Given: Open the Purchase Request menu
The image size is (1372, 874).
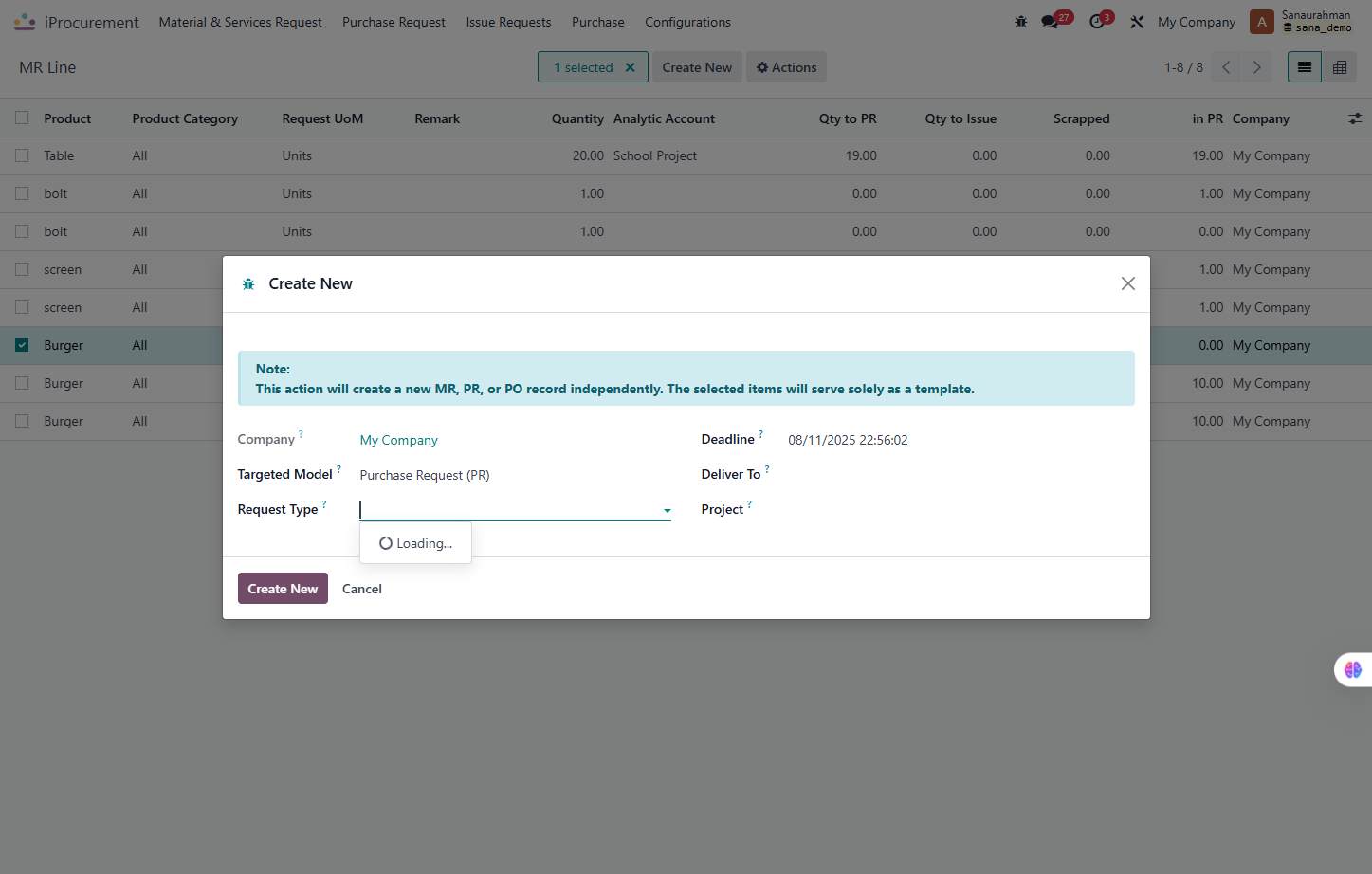Looking at the screenshot, I should [393, 22].
